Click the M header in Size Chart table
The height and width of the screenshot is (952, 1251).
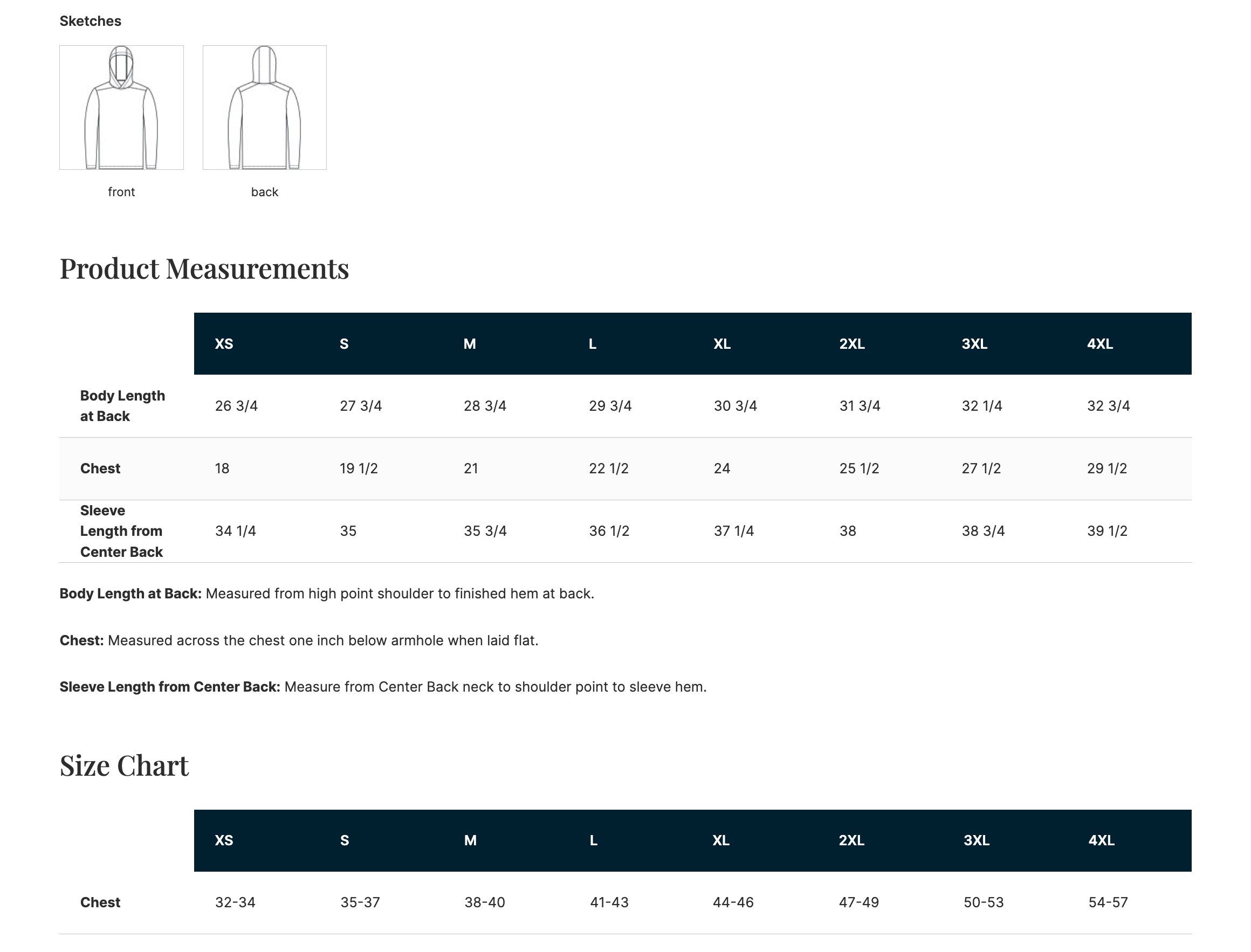(470, 840)
